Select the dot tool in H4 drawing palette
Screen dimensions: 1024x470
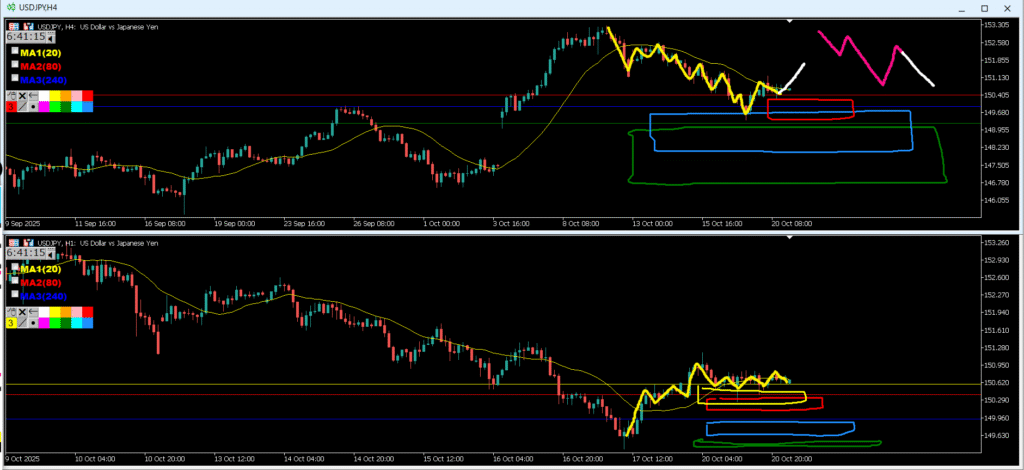point(33,106)
